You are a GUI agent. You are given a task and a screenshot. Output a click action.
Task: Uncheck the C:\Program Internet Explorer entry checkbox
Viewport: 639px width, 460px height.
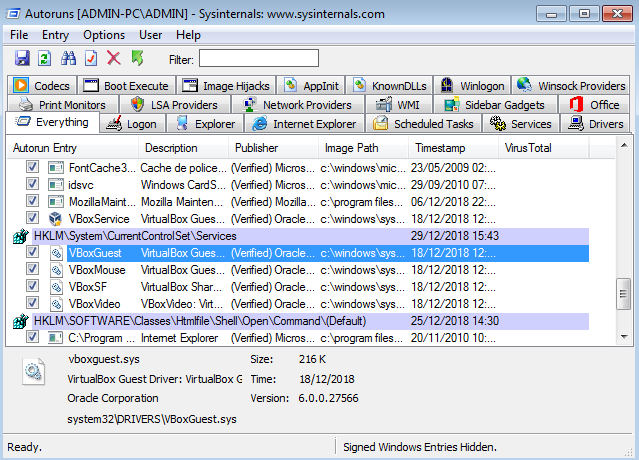coord(32,337)
